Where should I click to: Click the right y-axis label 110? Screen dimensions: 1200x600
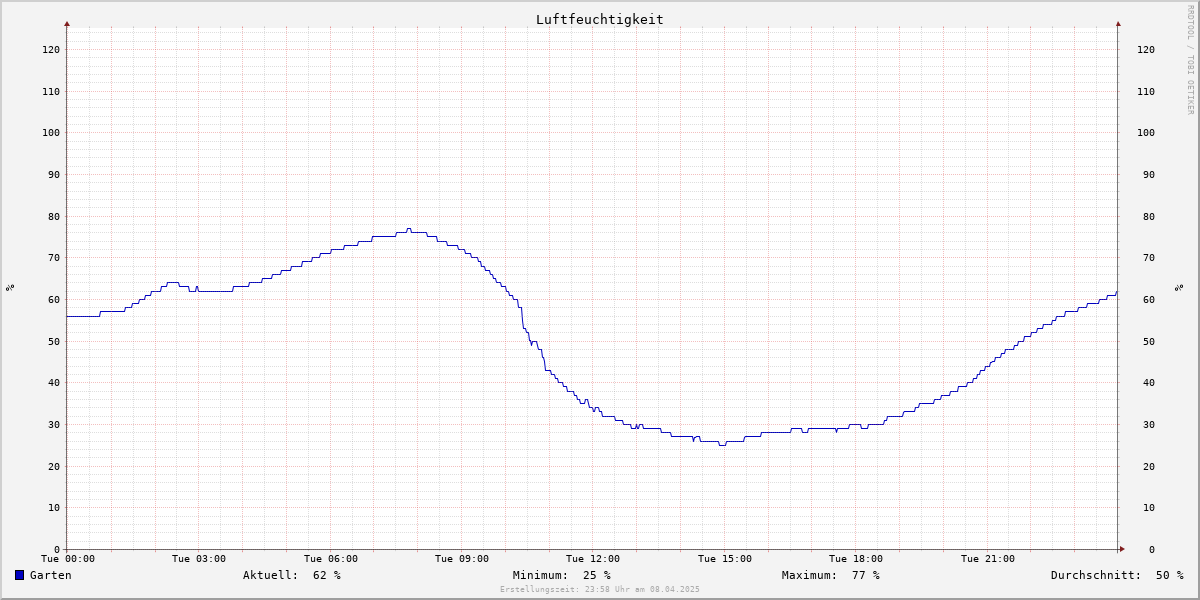pos(1146,91)
